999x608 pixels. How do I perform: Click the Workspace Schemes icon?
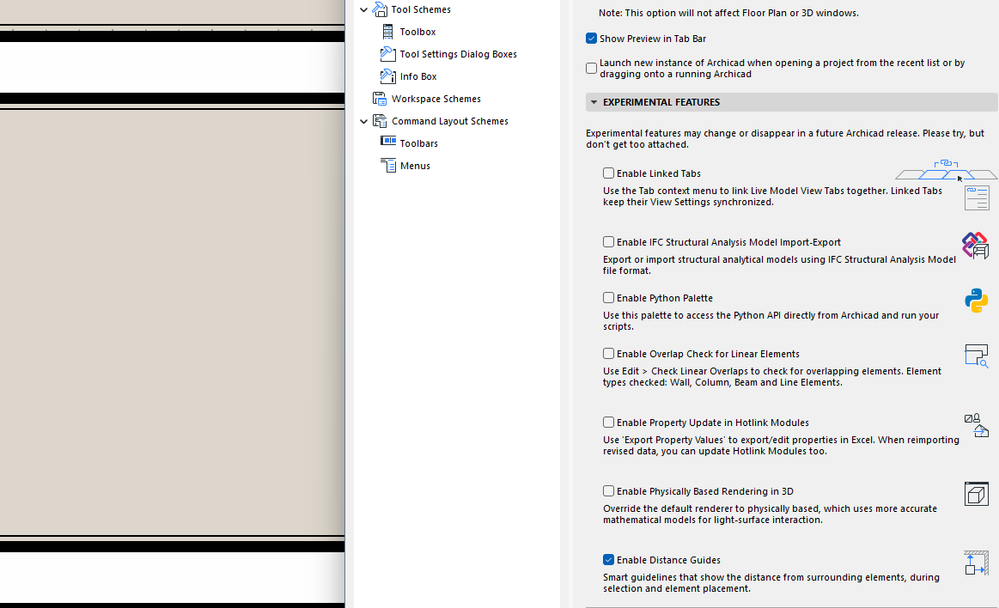pos(380,99)
